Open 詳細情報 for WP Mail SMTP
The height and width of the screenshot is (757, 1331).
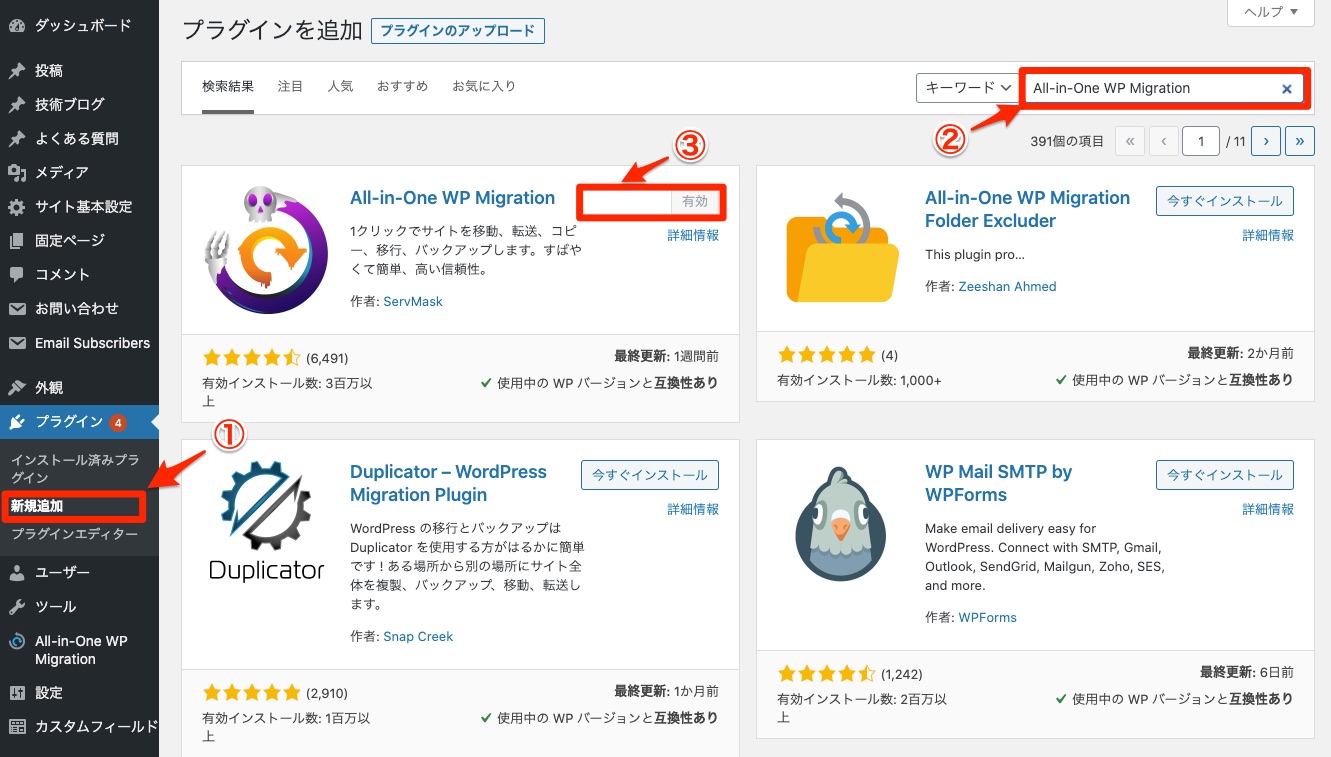click(x=1268, y=510)
